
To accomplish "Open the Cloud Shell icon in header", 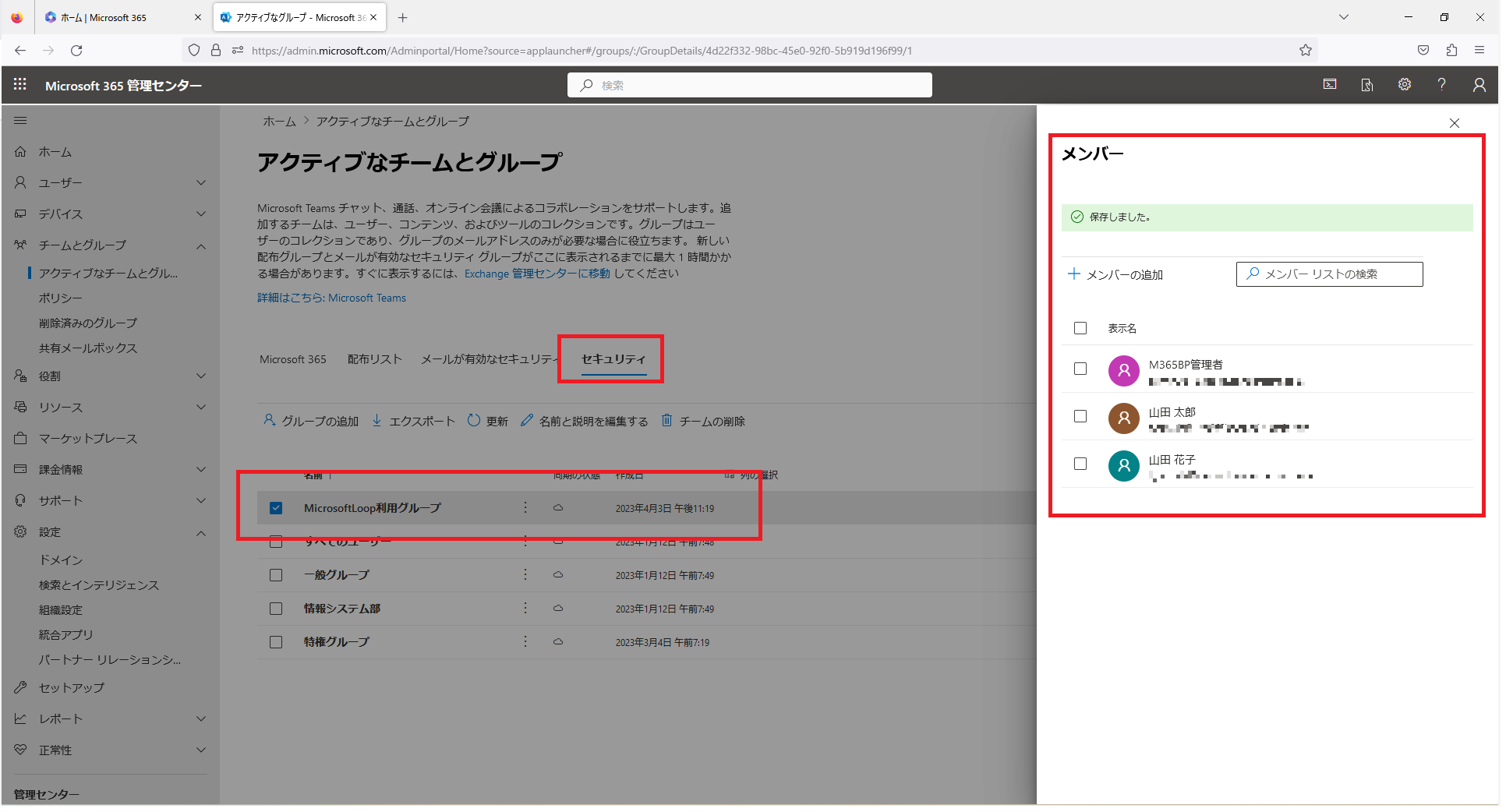I will point(1330,85).
